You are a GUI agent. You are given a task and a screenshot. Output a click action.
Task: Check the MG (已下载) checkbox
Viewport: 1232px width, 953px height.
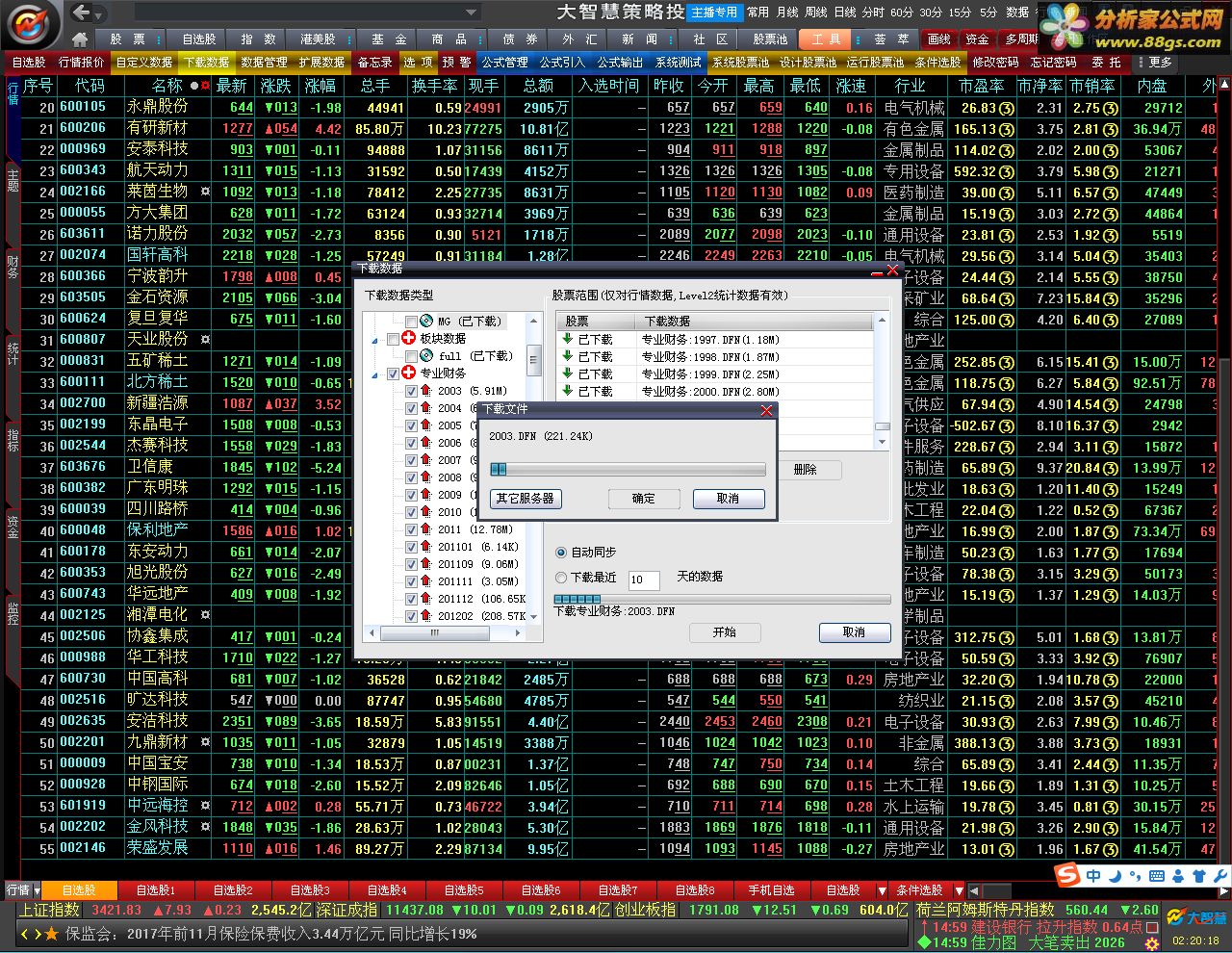point(411,322)
